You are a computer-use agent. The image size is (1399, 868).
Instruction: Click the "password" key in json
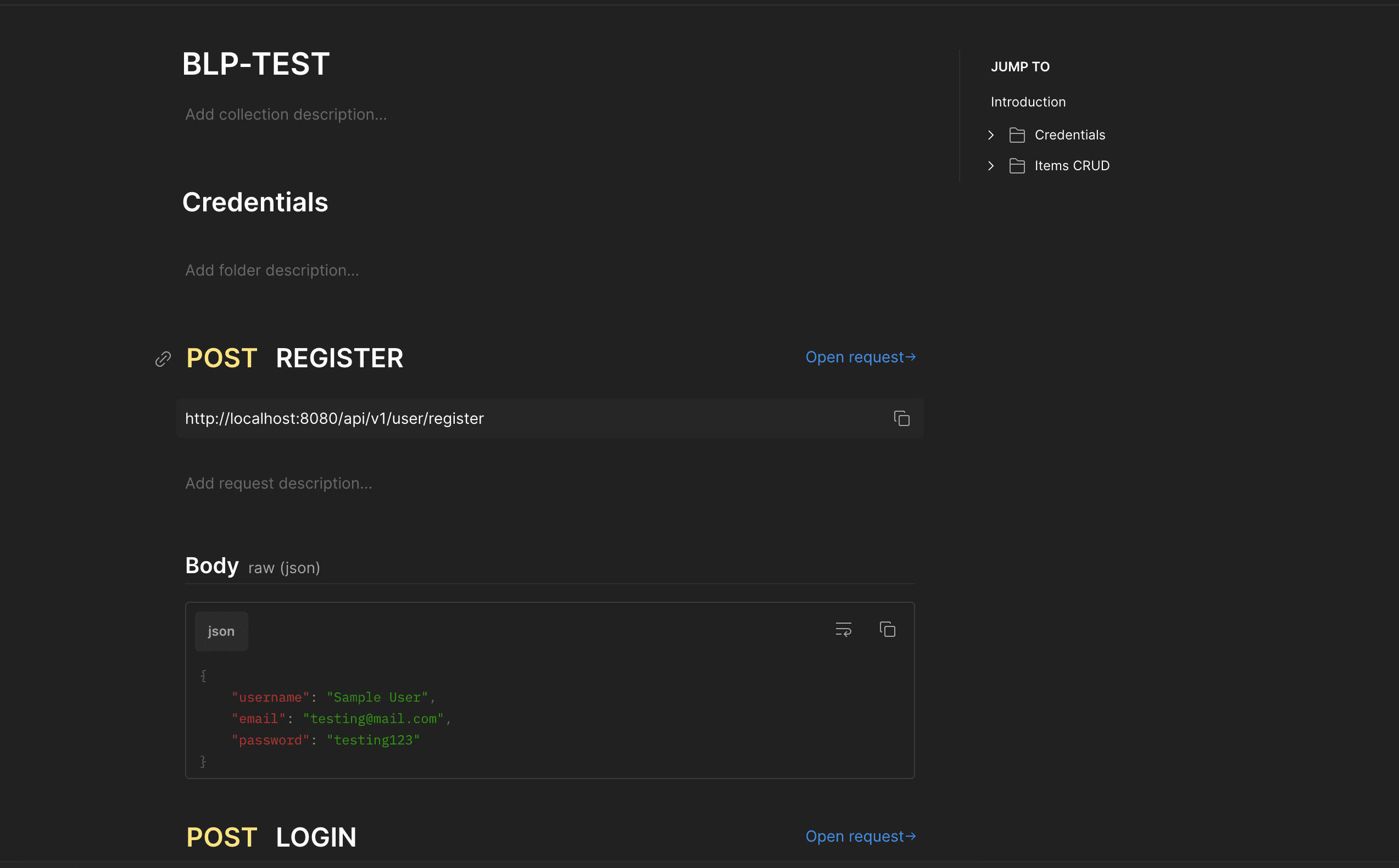point(270,741)
